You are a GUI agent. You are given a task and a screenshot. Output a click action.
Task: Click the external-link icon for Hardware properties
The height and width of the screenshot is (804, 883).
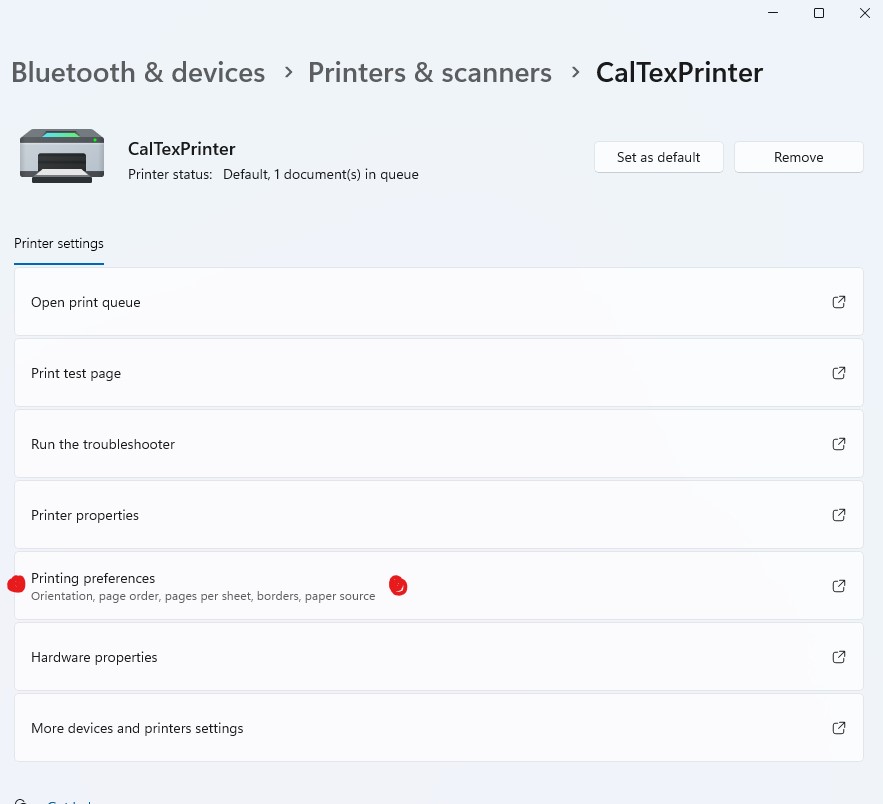pyautogui.click(x=839, y=657)
